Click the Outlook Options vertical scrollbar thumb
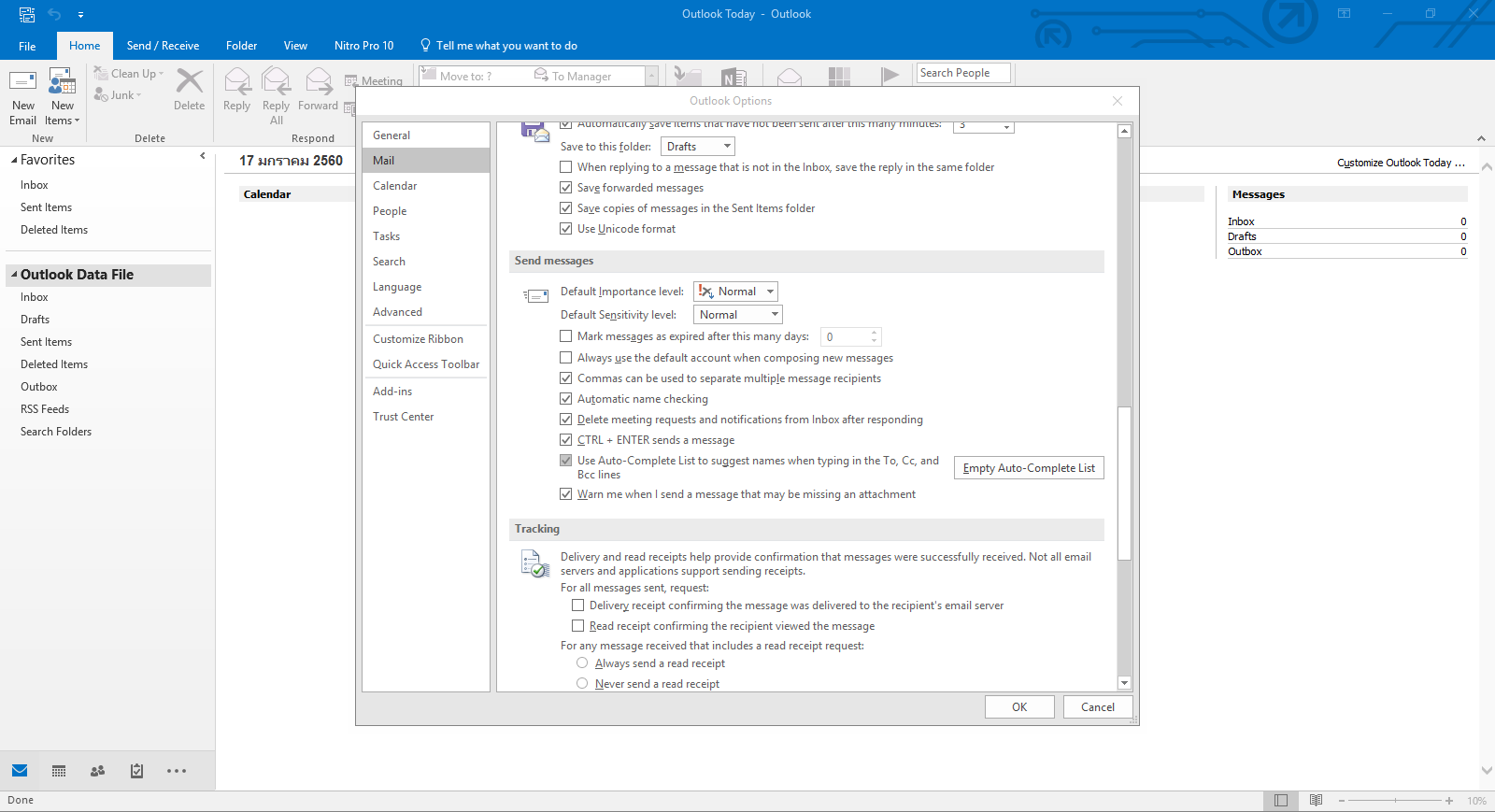Viewport: 1495px width, 812px height. 1125,483
